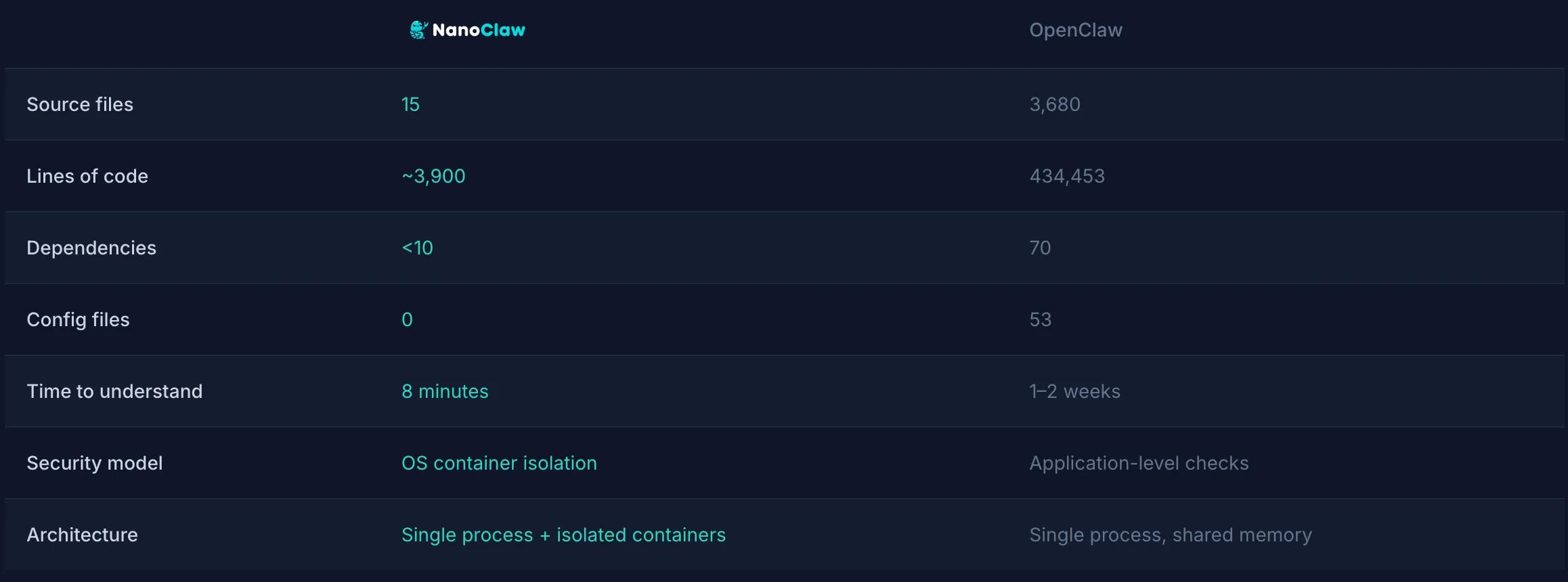Viewport: 1568px width, 582px height.
Task: Click the 434,453 lines of code value
Action: 1066,176
